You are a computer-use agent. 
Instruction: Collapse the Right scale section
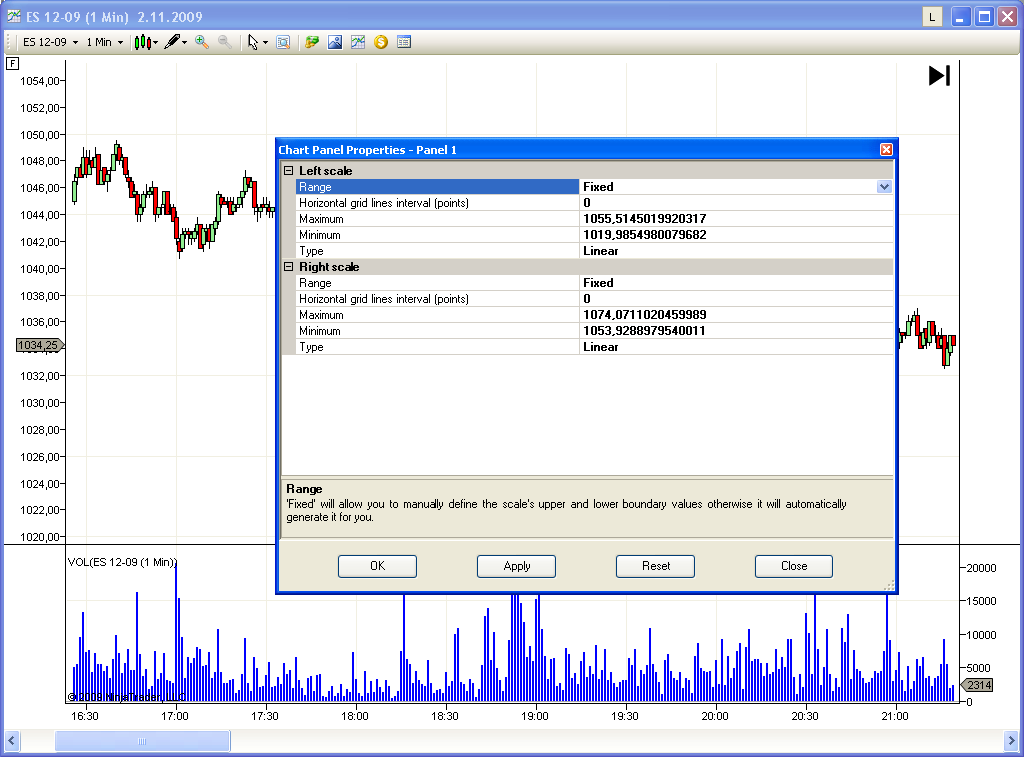[x=289, y=266]
